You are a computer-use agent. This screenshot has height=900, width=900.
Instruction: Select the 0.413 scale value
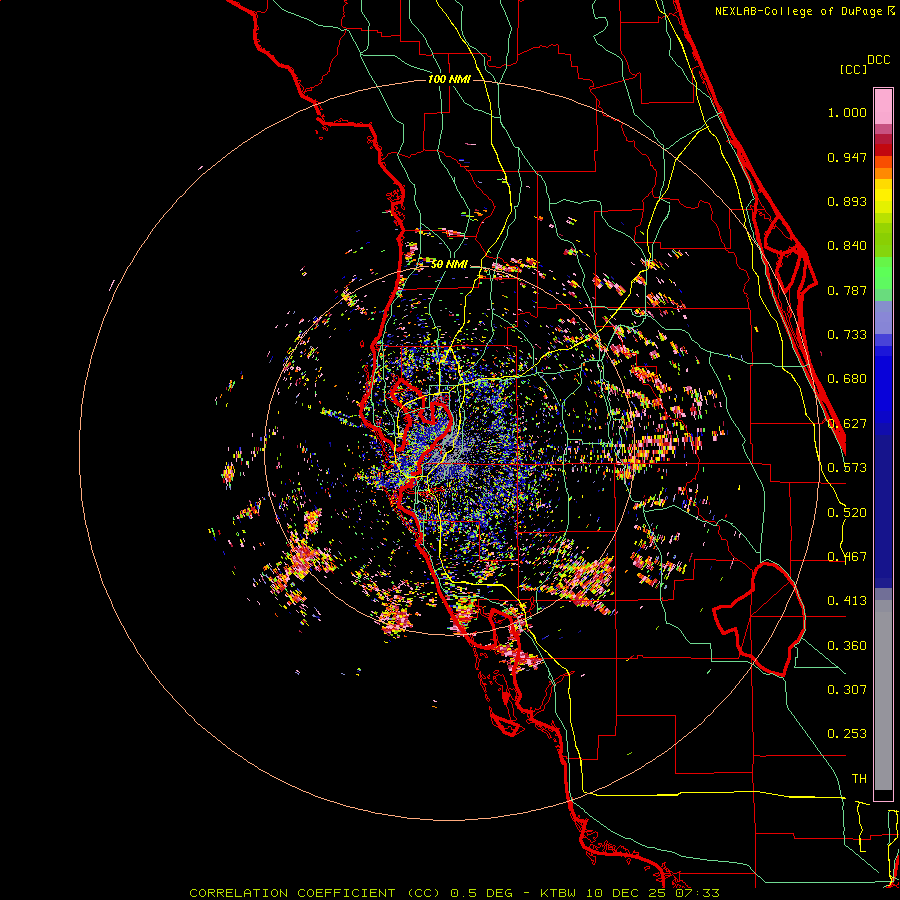coord(847,601)
